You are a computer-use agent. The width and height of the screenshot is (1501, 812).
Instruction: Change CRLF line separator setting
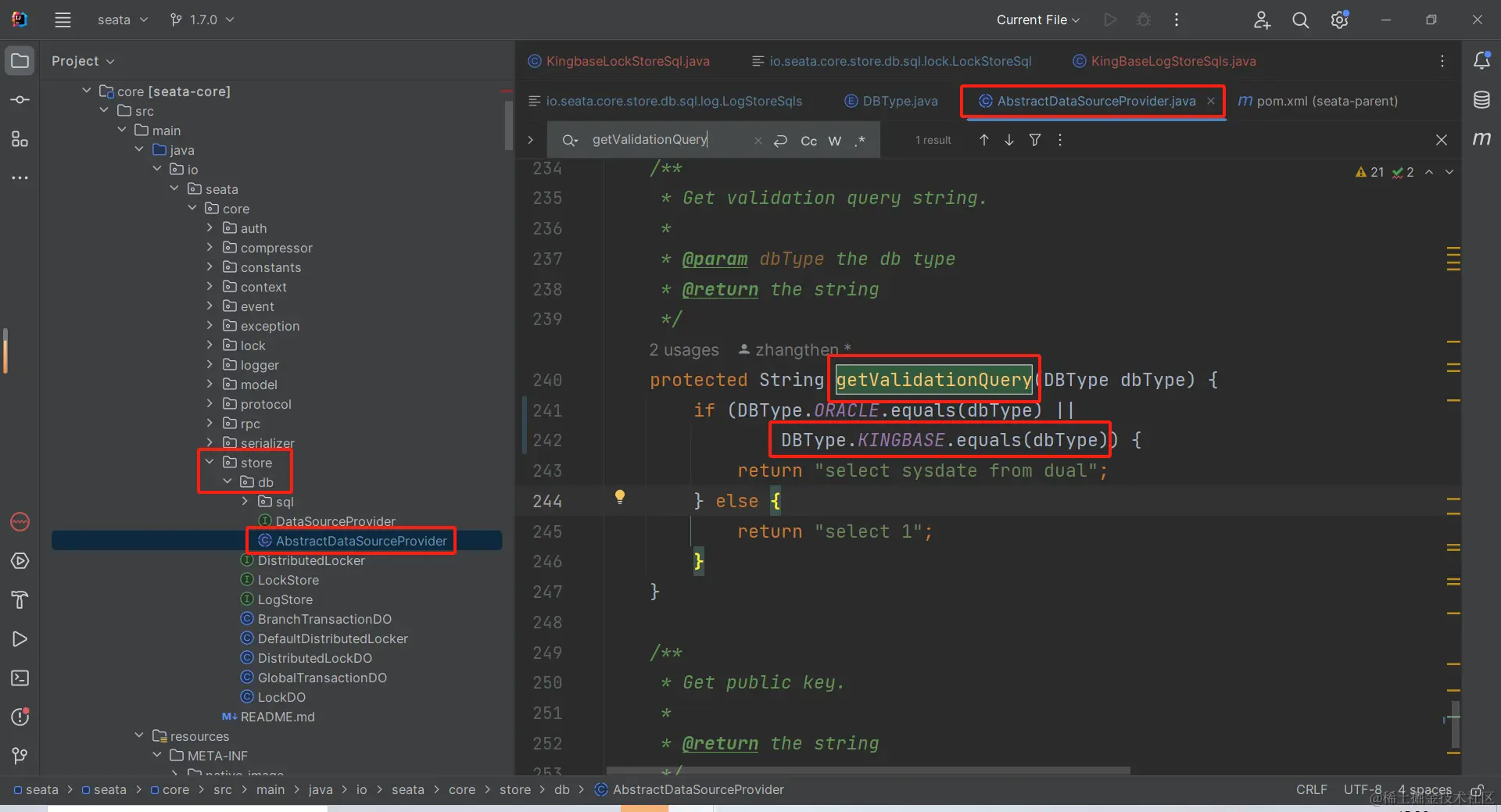point(1311,789)
